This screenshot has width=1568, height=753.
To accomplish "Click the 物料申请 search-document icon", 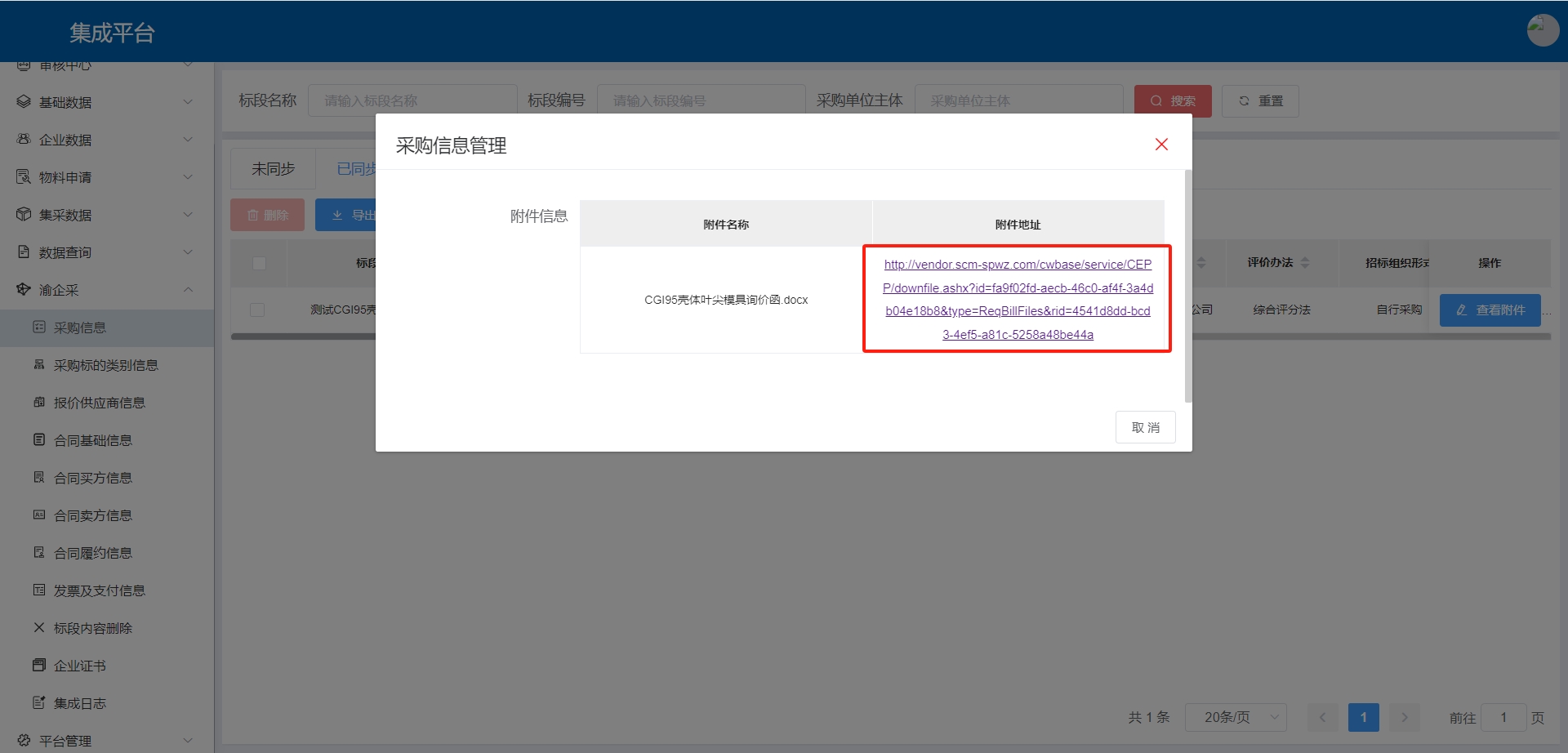I will [x=24, y=177].
